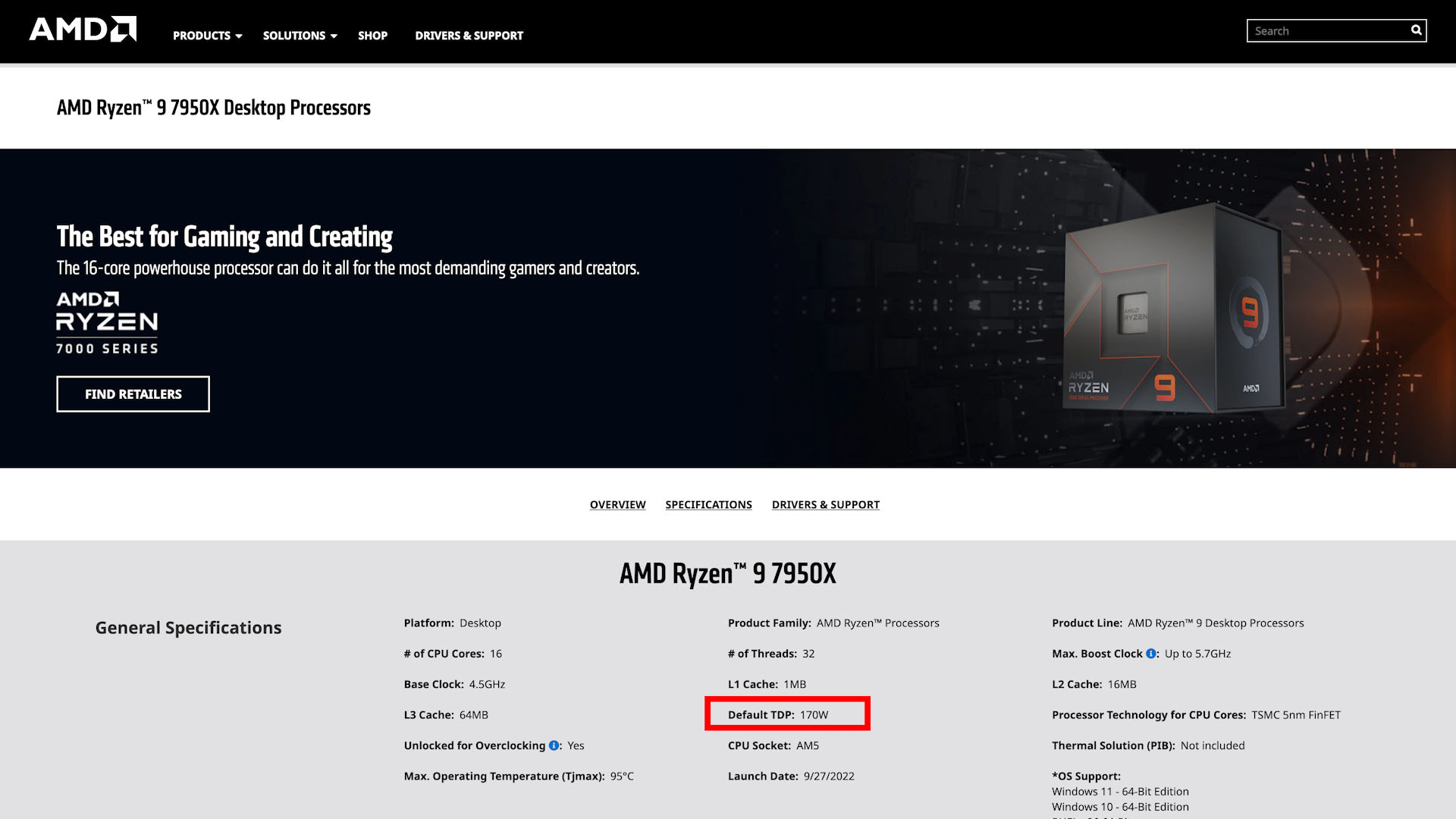The height and width of the screenshot is (819, 1456).
Task: Click the AMD logo in header
Action: [x=83, y=30]
